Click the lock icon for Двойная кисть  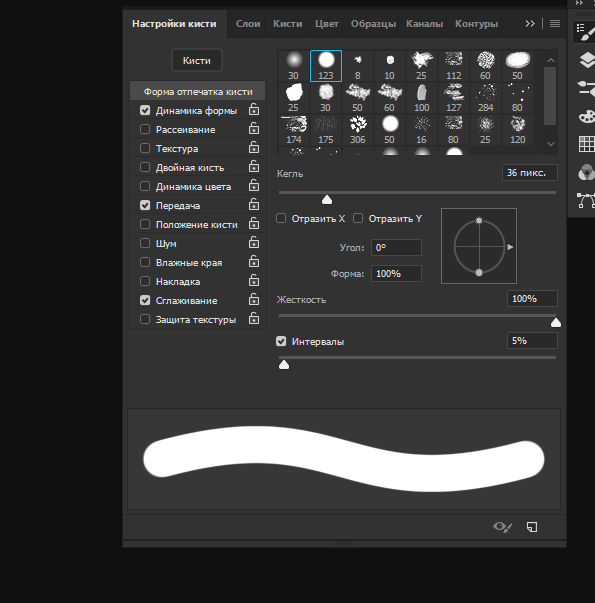(x=253, y=166)
